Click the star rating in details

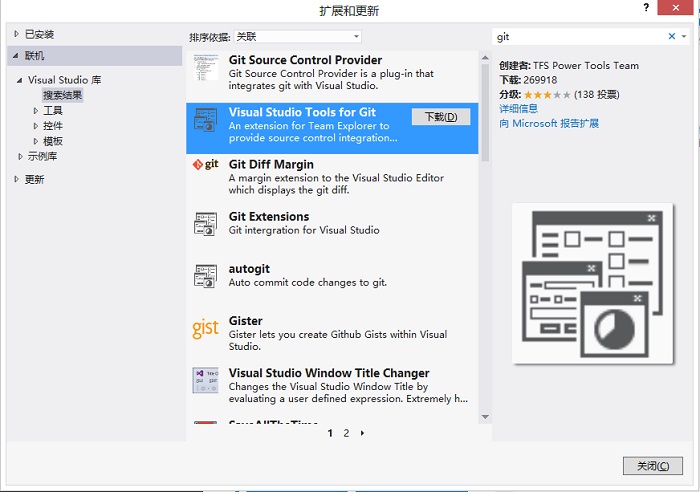pos(547,95)
